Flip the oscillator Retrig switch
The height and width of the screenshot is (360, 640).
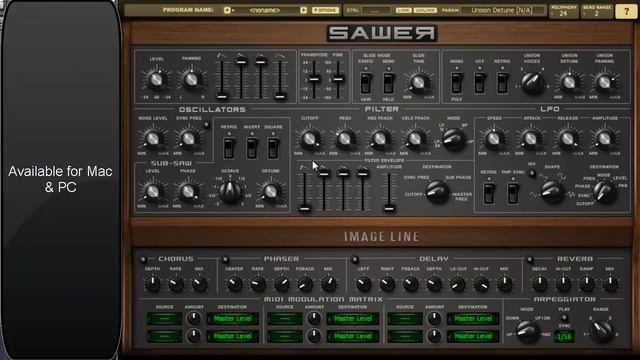tap(229, 147)
